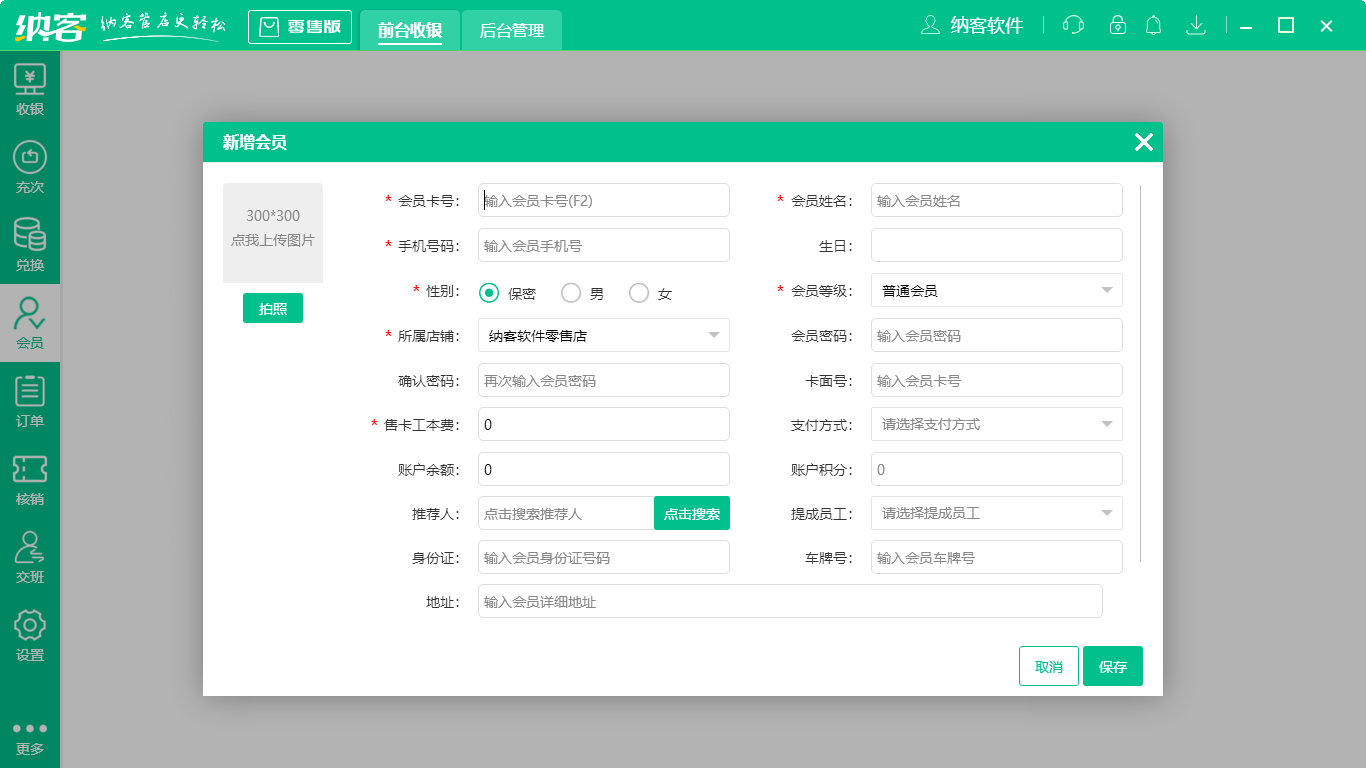The width and height of the screenshot is (1366, 768).
Task: Click the 拍照 photo button
Action: tap(272, 308)
